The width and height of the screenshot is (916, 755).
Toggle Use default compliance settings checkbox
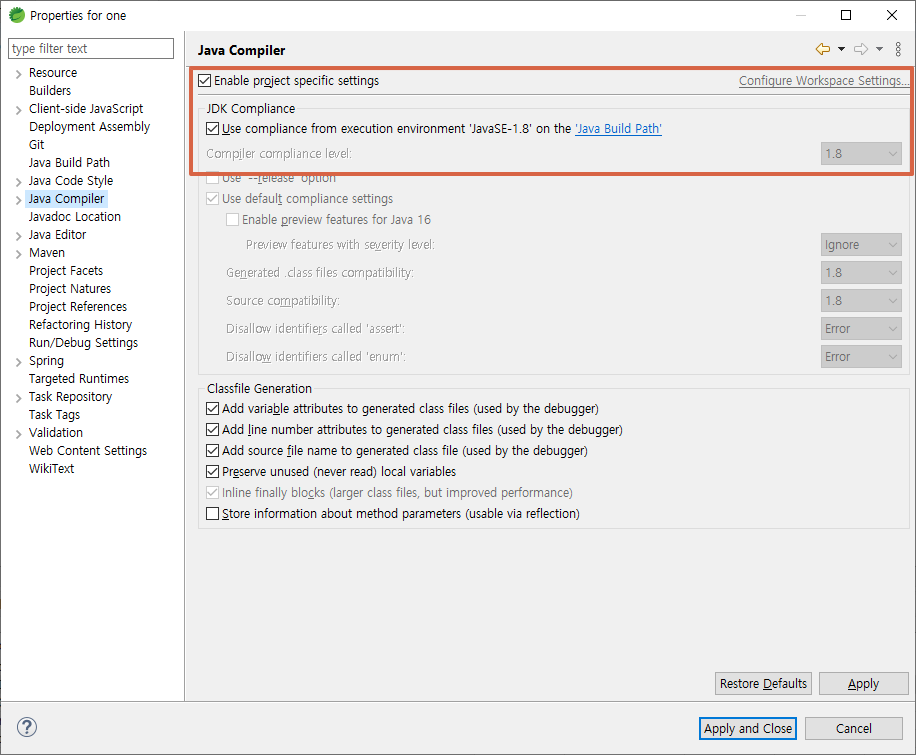[x=213, y=199]
